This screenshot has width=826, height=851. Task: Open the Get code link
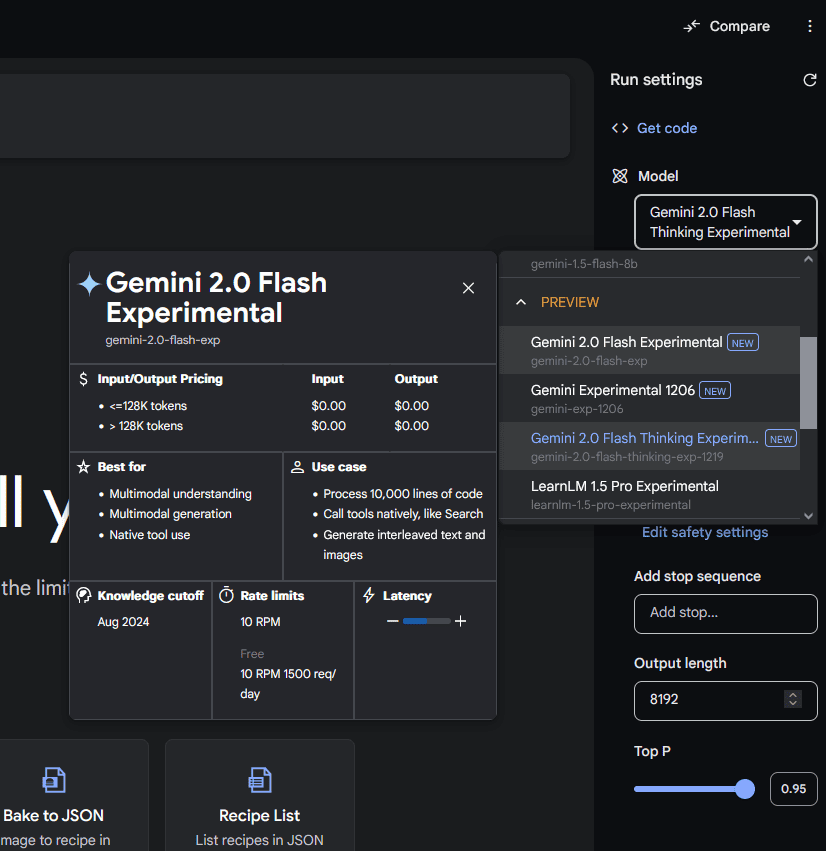point(666,128)
